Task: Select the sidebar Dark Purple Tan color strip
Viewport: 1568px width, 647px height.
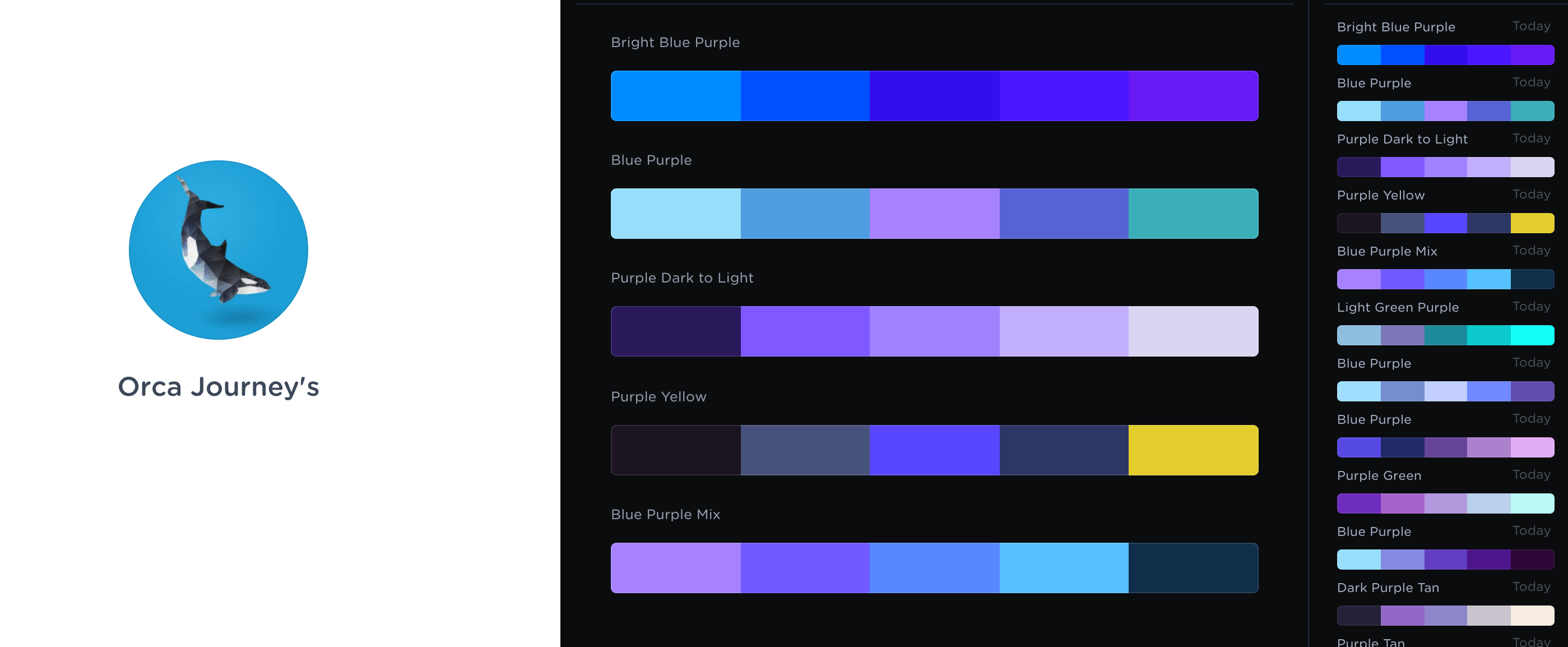Action: click(x=1445, y=615)
